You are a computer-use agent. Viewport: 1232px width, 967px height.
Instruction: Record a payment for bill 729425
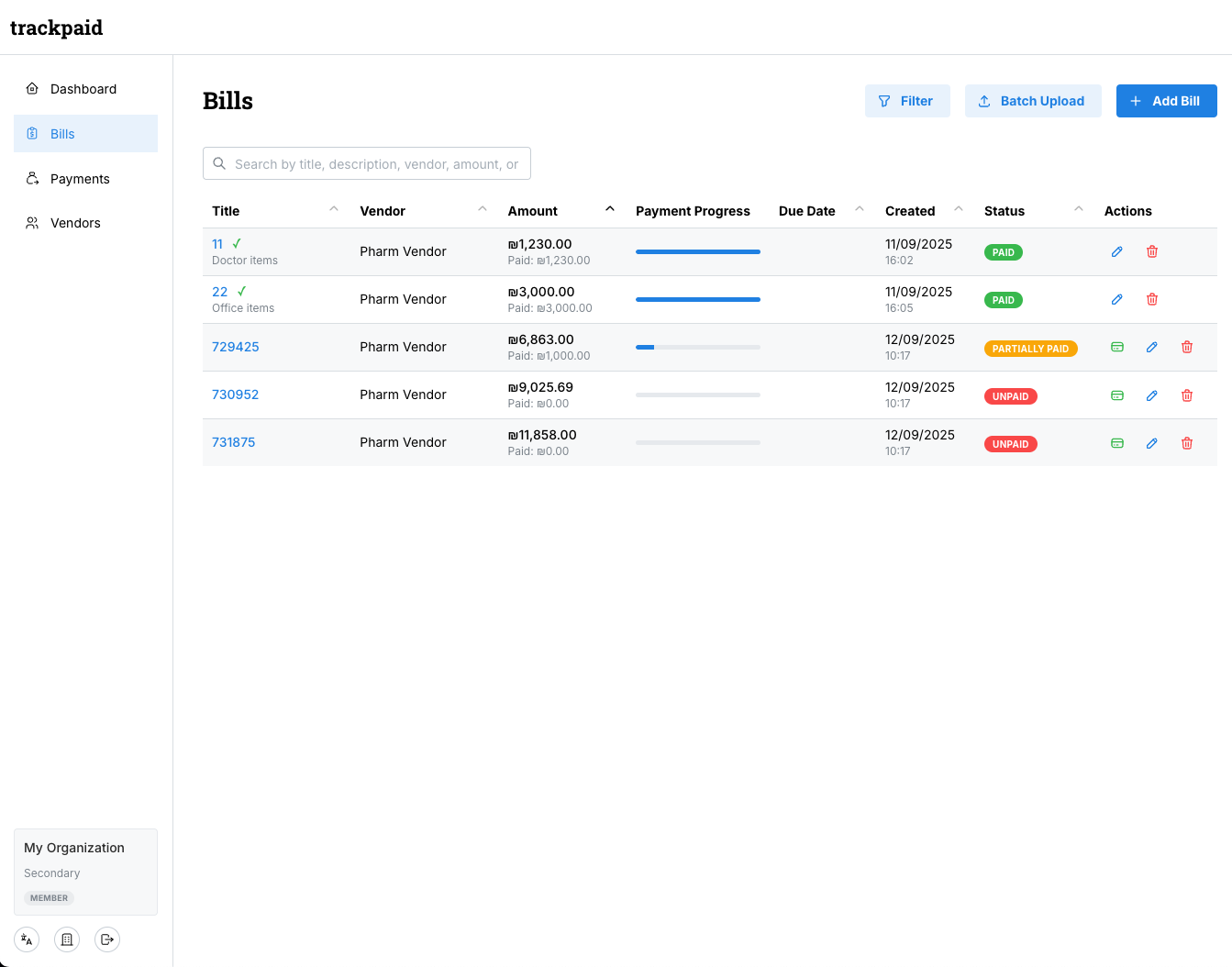point(1116,347)
